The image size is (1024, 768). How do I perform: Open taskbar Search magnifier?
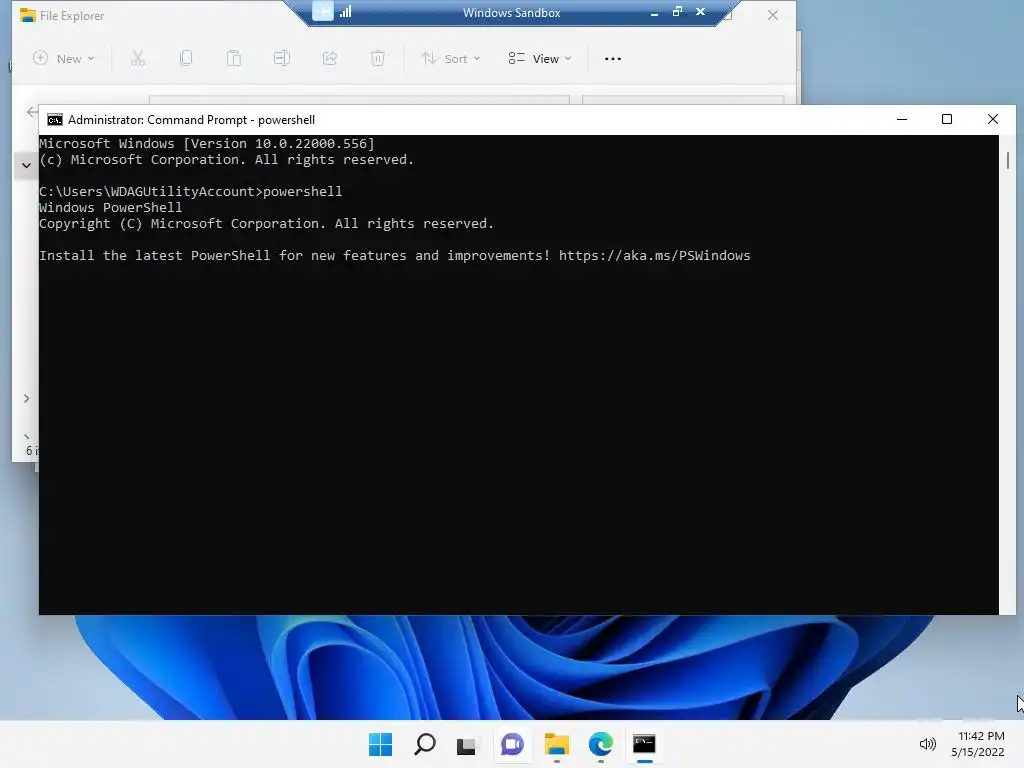click(424, 744)
